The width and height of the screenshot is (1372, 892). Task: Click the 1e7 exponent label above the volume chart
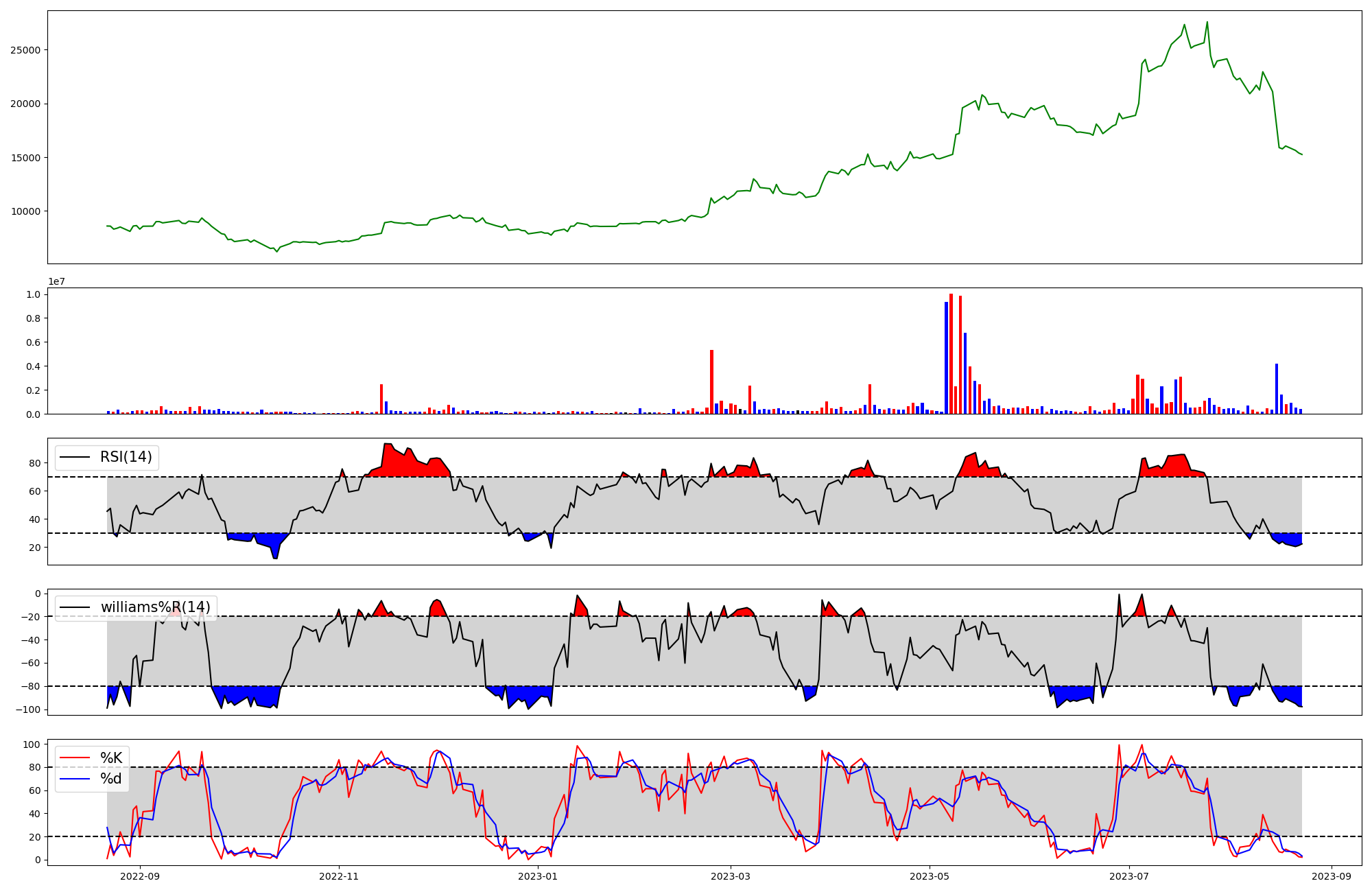(56, 281)
